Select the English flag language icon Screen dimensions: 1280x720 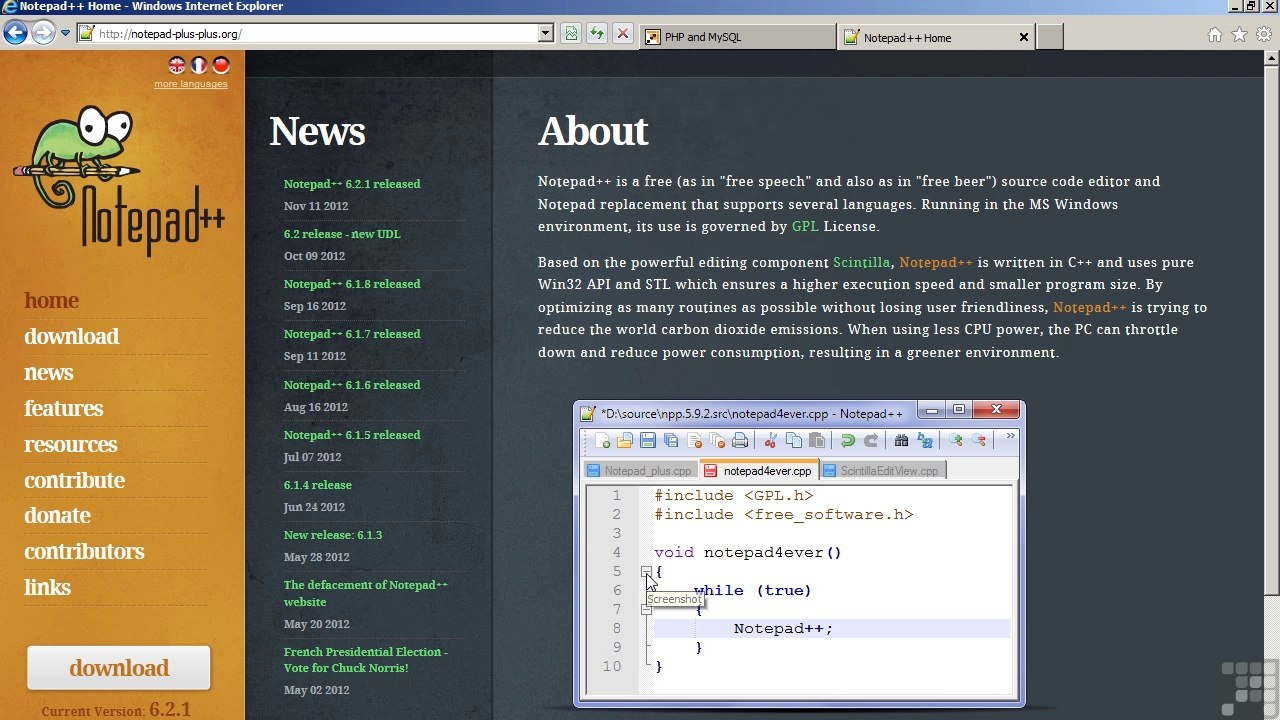[x=177, y=65]
